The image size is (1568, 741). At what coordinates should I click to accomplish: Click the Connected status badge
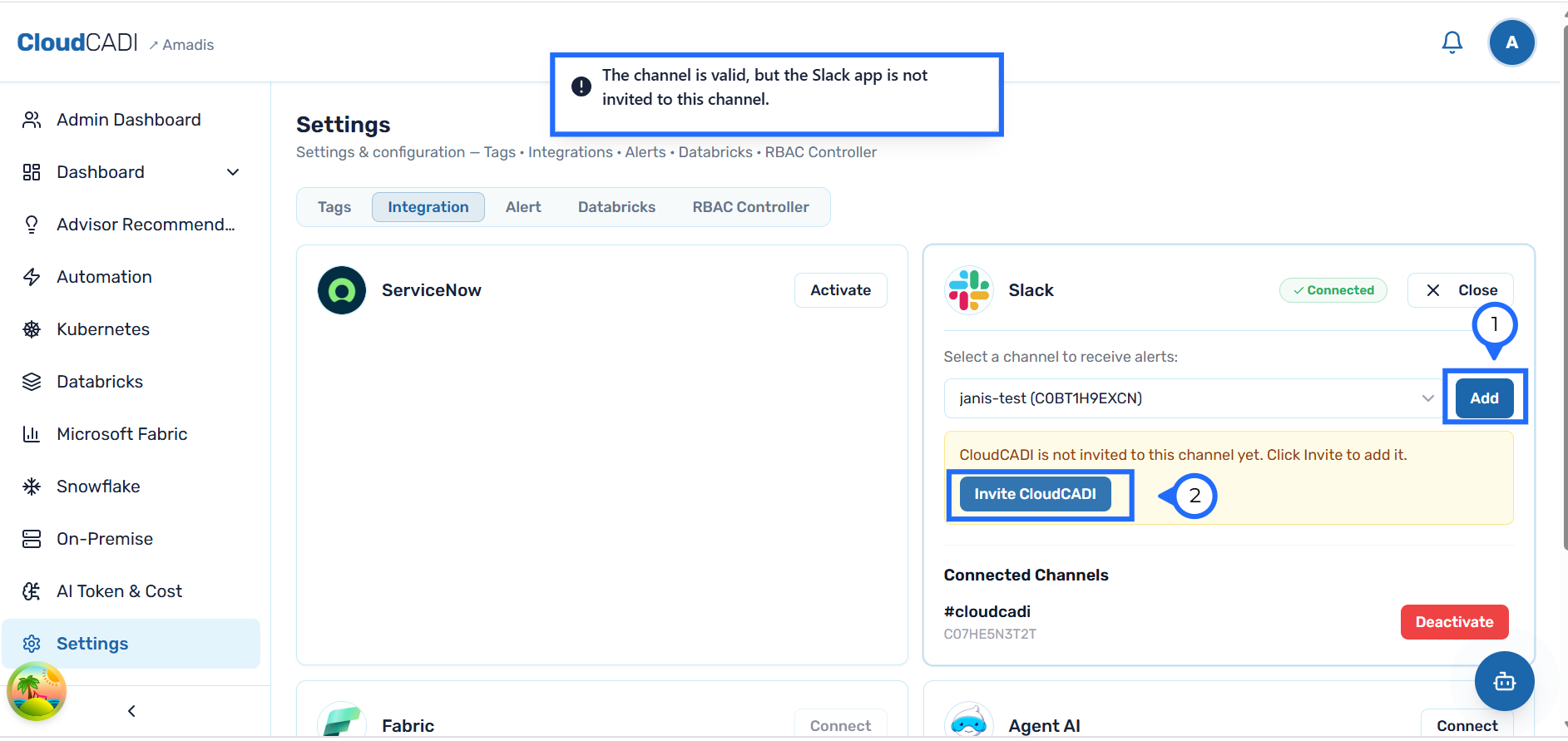[x=1333, y=290]
